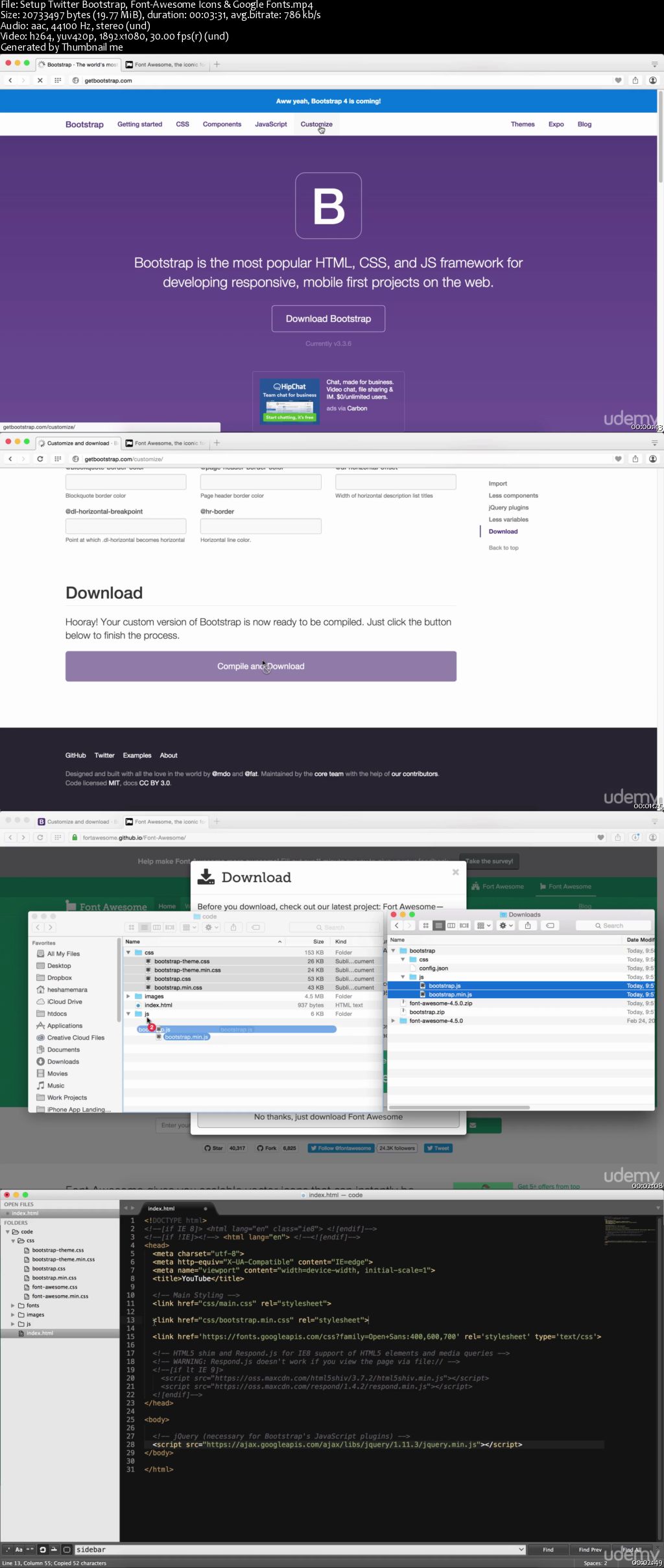Click Search field in Downloads Finder window
Image resolution: width=664 pixels, height=1568 pixels.
click(x=613, y=926)
